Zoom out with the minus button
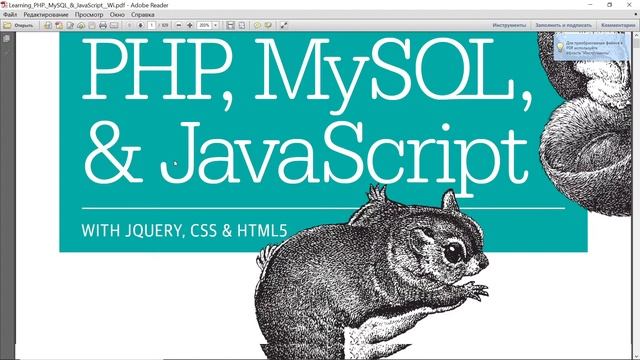 tap(179, 25)
